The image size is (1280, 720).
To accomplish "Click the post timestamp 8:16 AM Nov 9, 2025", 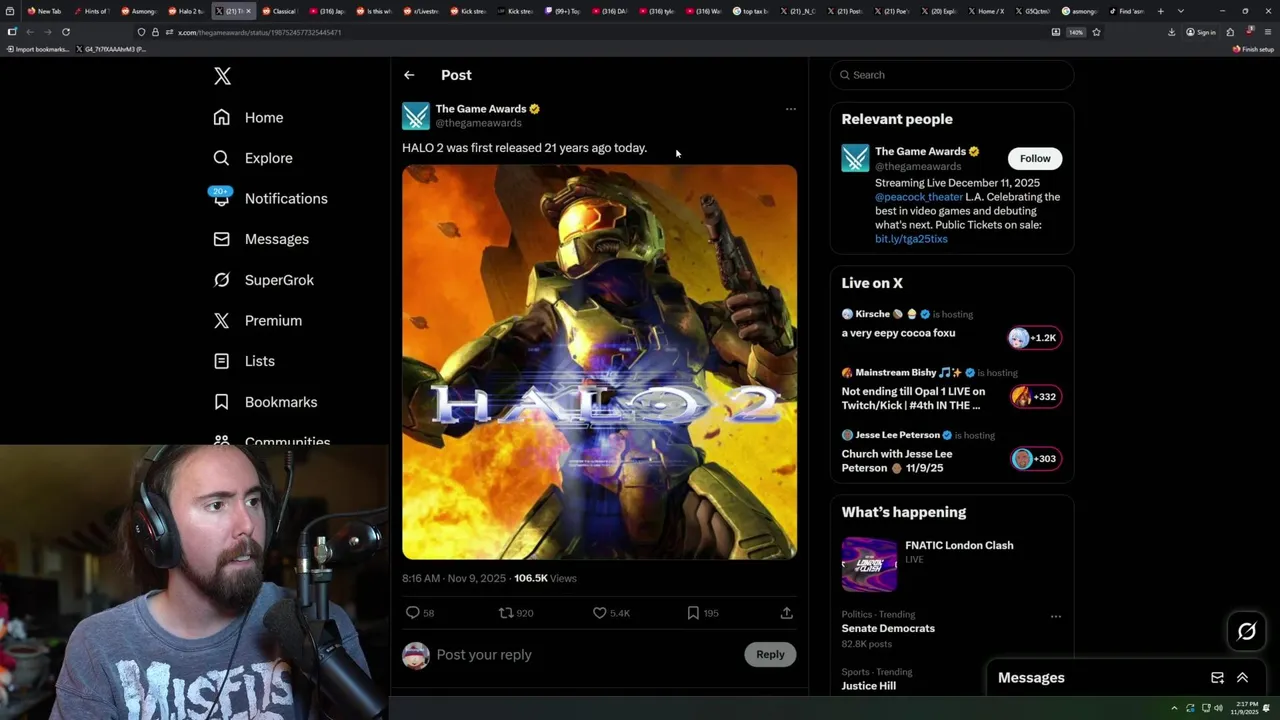I will point(454,578).
